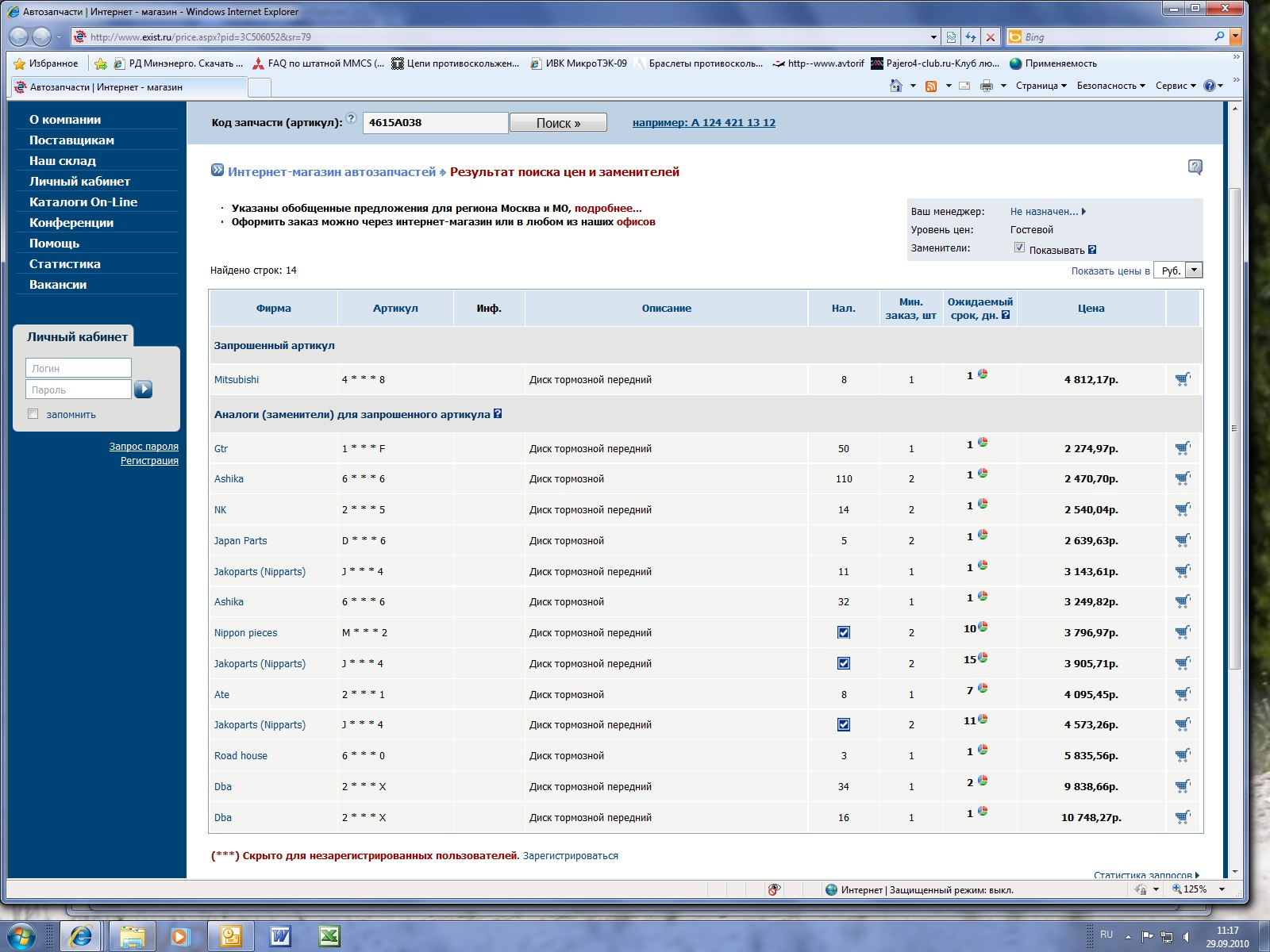1270x952 pixels.
Task: Click cart icon for the Road house row
Action: coord(1183,755)
